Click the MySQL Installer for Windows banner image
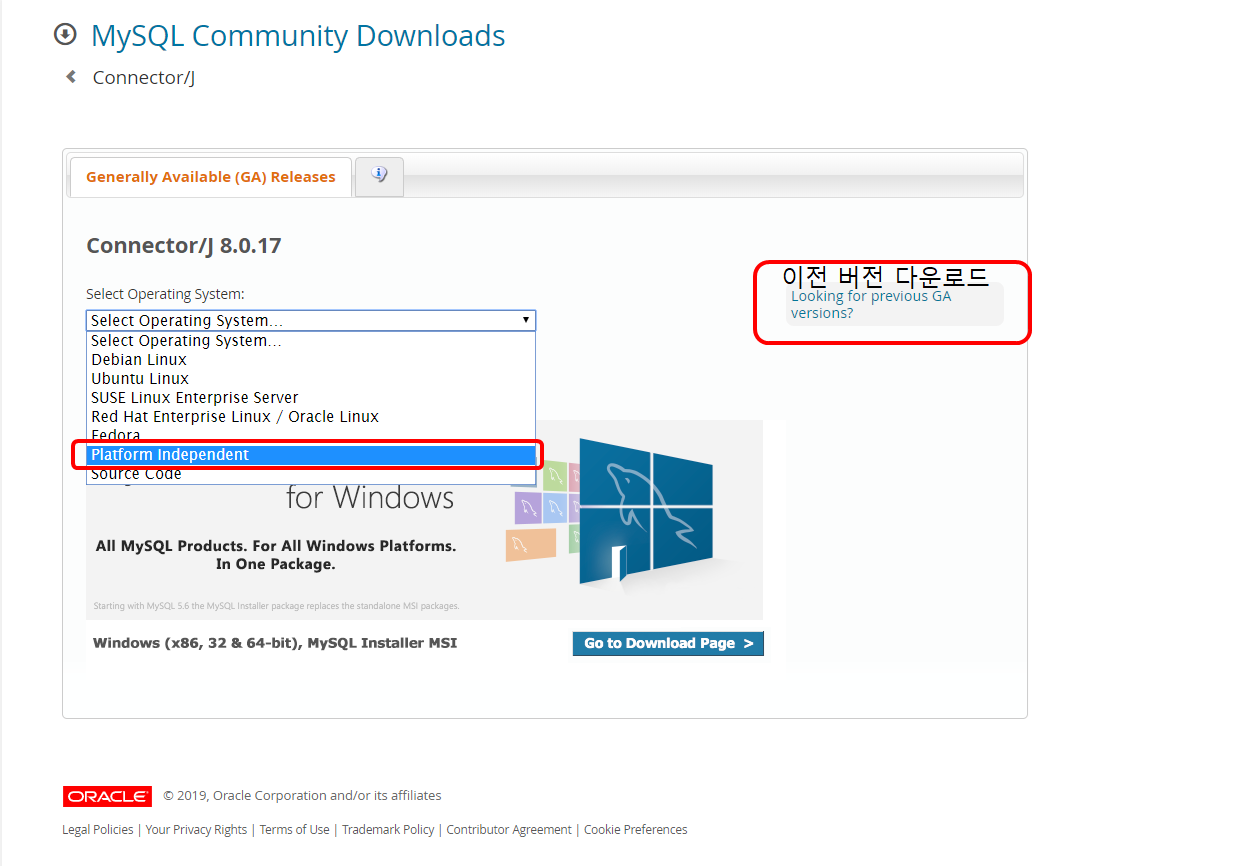1251x866 pixels. 424,520
